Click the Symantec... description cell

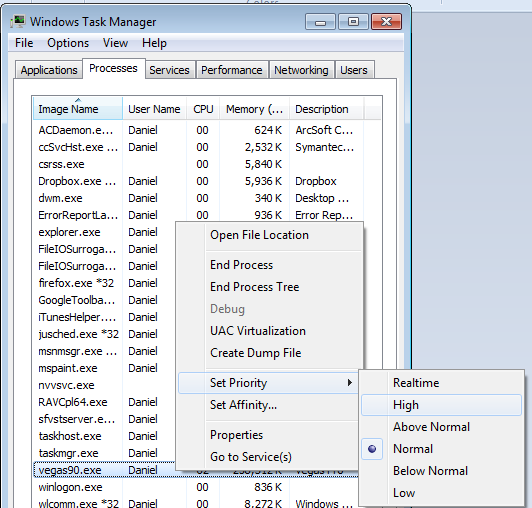click(324, 147)
